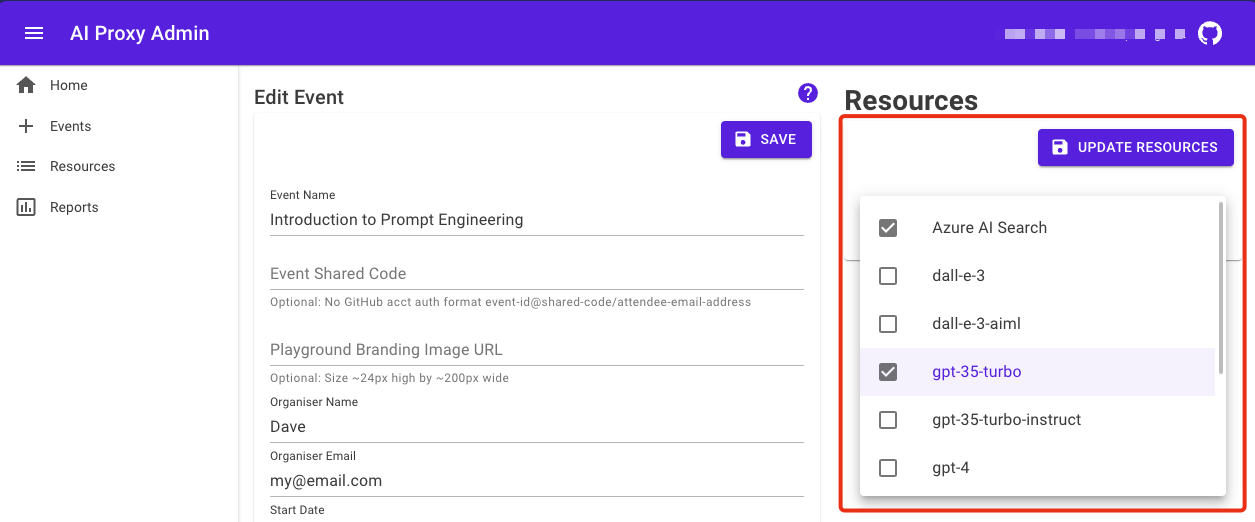Image resolution: width=1255 pixels, height=522 pixels.
Task: Click the Events plus icon
Action: click(27, 126)
